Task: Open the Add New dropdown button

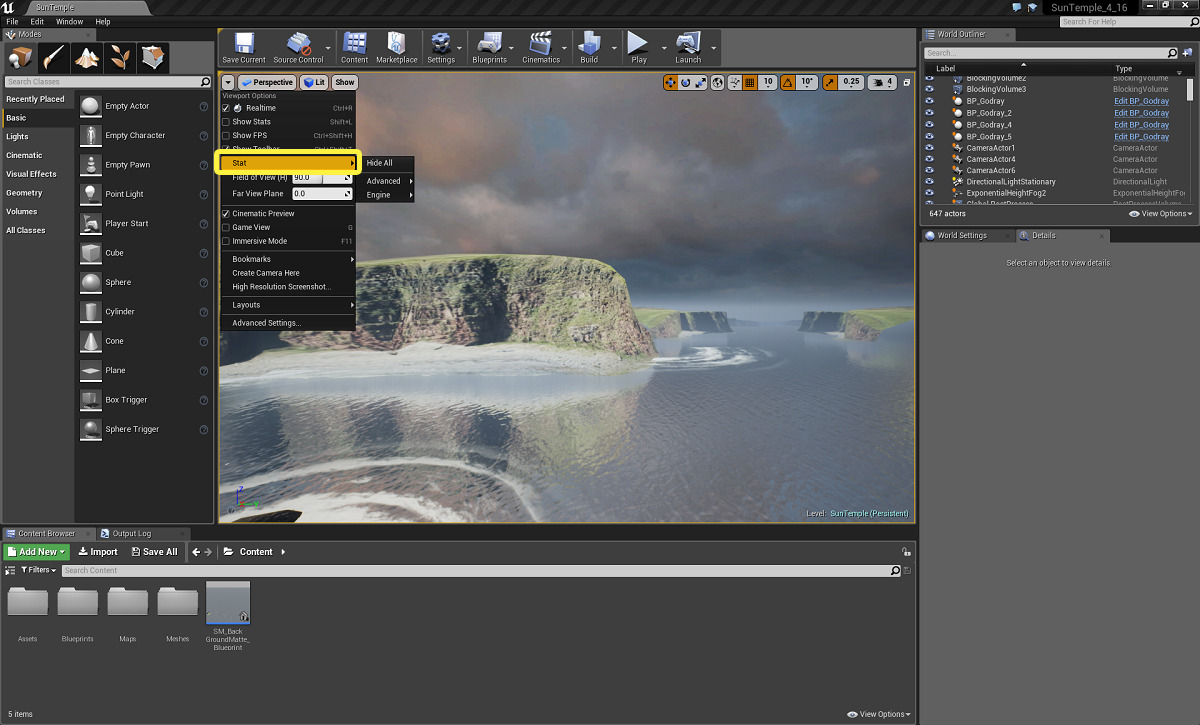Action: point(37,552)
